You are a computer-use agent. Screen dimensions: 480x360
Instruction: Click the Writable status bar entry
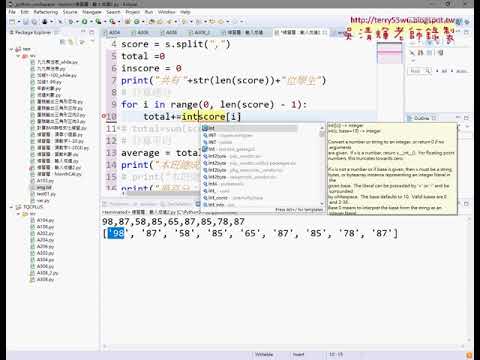(x=264, y=354)
